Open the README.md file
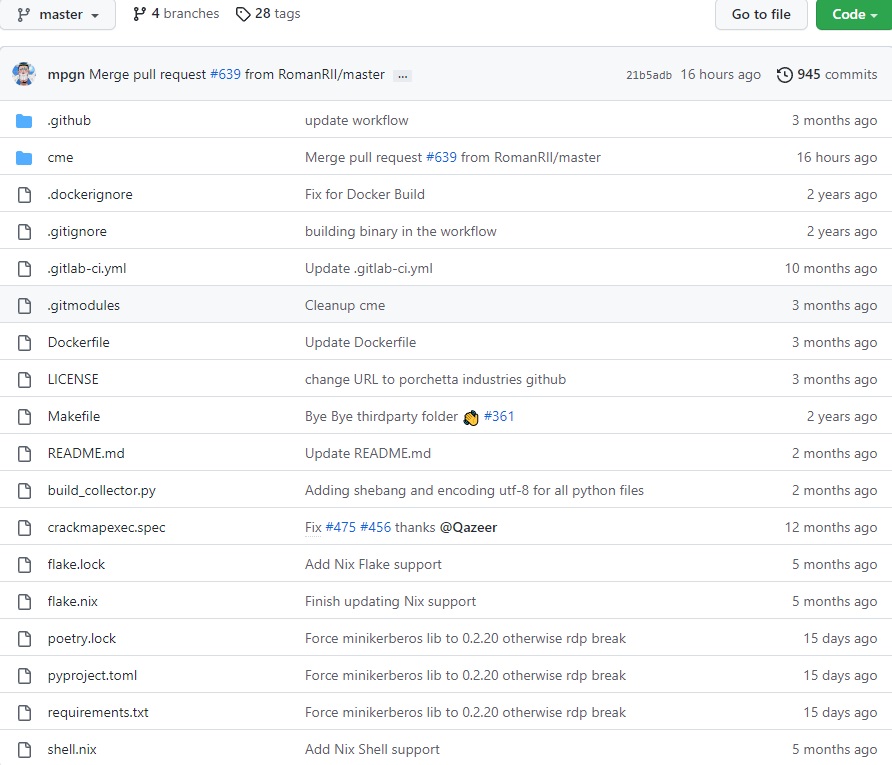This screenshot has width=892, height=765. coord(86,453)
